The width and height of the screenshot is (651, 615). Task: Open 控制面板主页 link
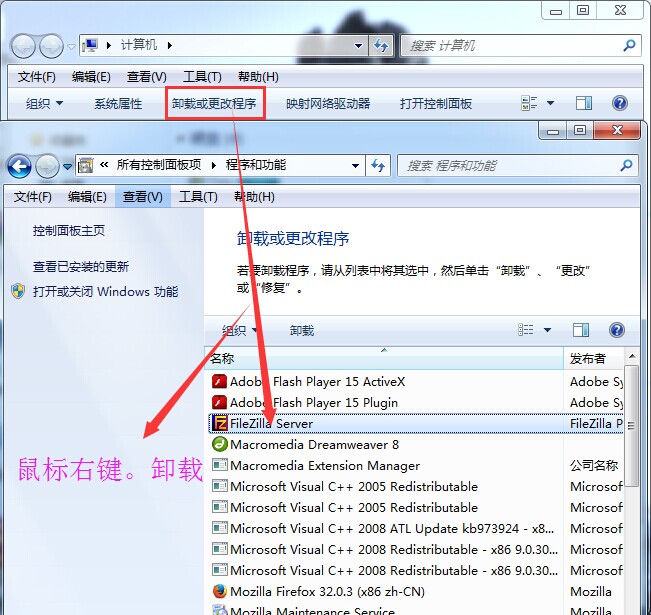69,230
